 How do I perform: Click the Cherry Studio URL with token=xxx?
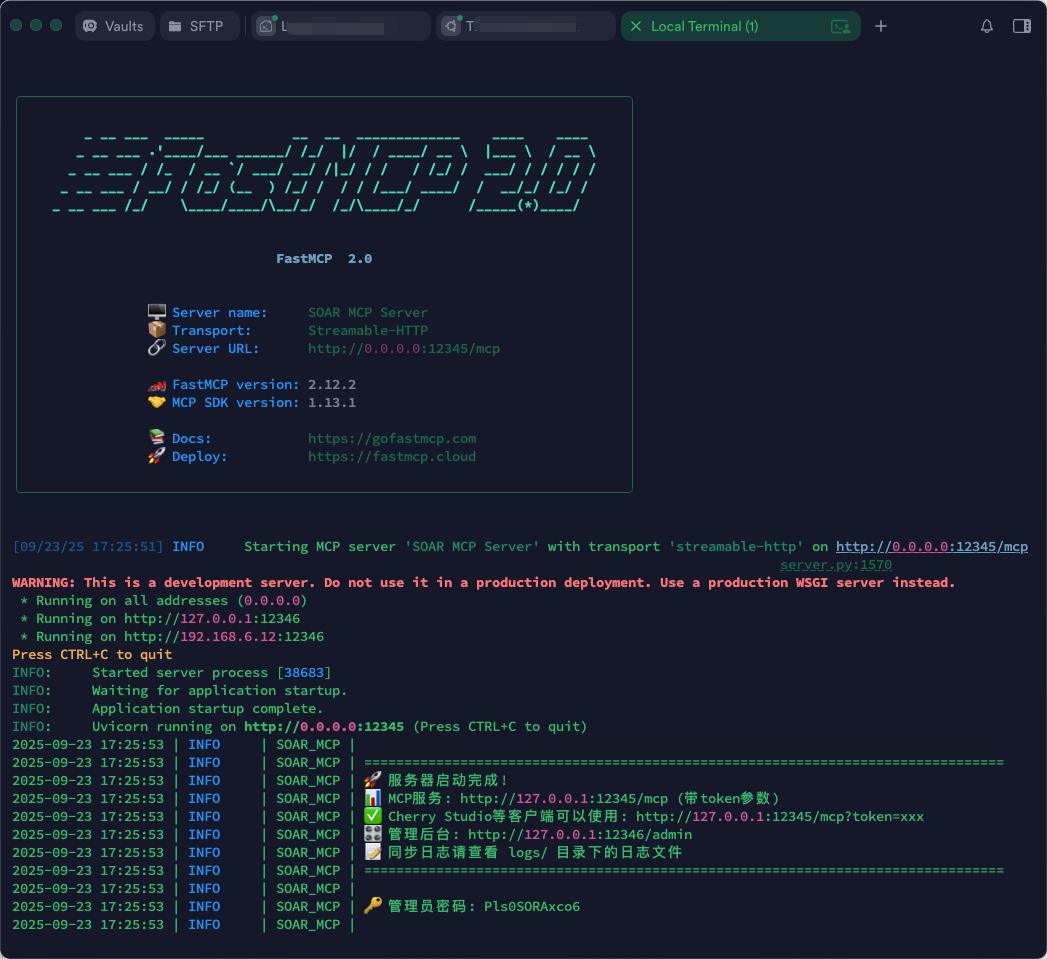click(779, 817)
